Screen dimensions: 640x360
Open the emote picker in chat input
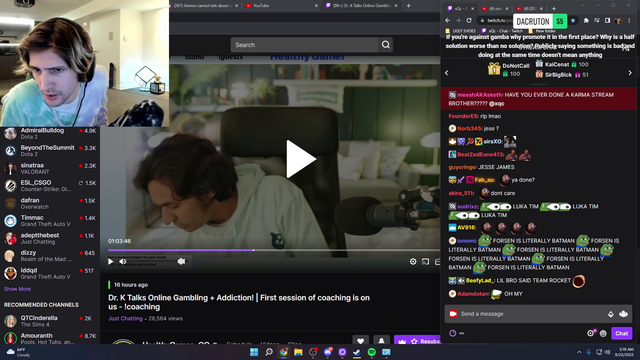[x=623, y=314]
